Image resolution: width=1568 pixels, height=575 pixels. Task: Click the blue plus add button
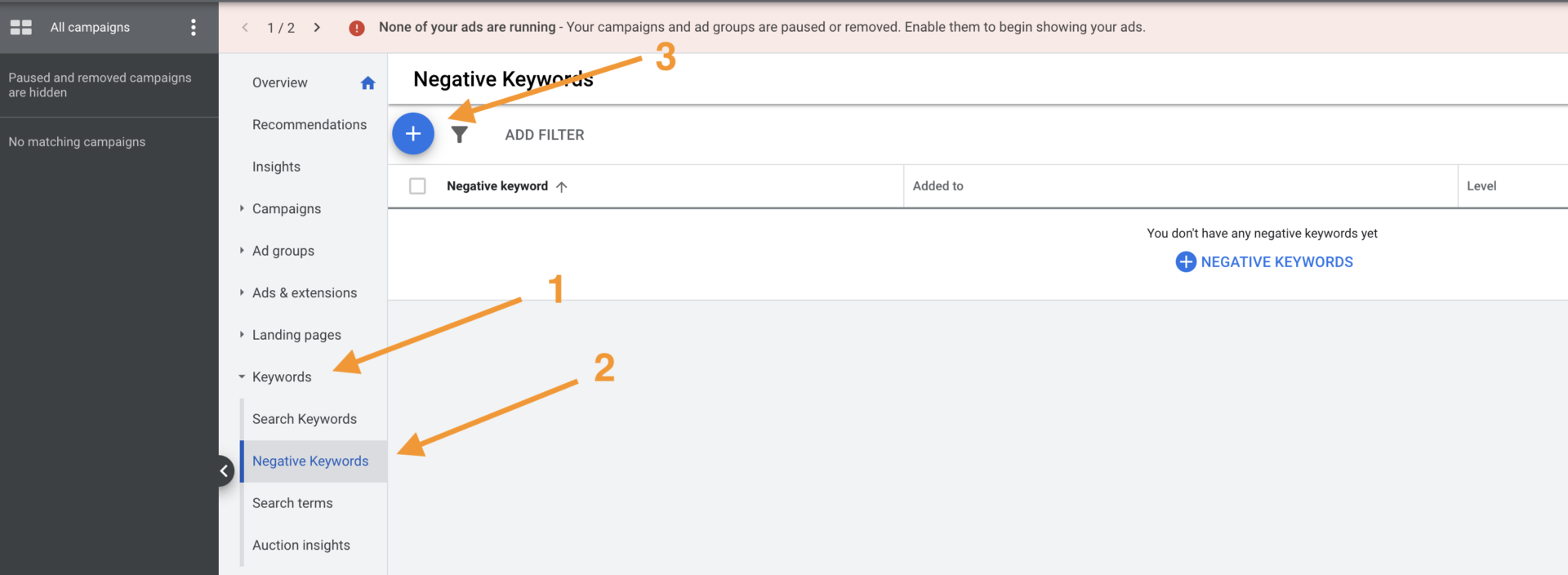[x=413, y=134]
